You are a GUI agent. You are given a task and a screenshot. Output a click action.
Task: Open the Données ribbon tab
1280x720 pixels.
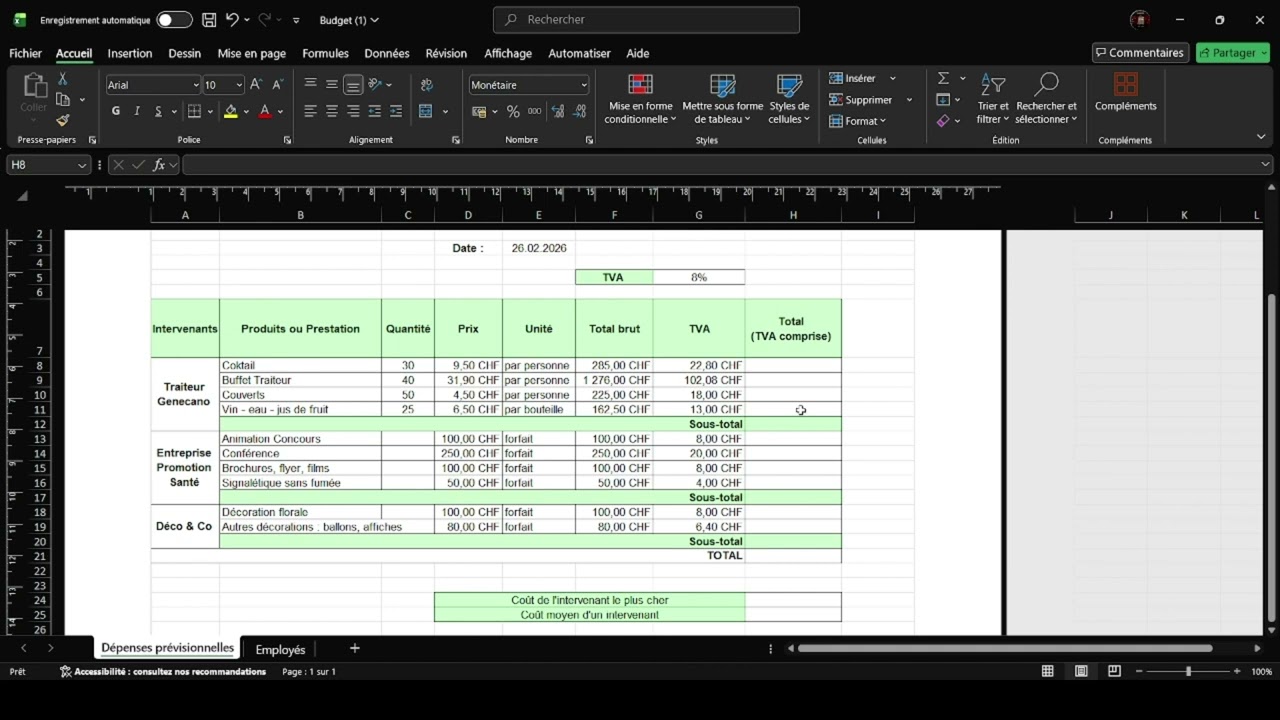coord(387,53)
